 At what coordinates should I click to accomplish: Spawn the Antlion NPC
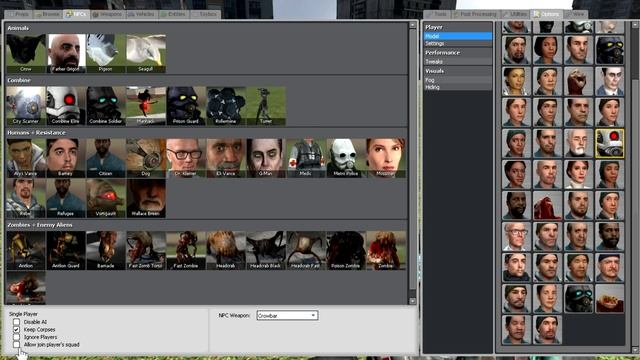tap(26, 250)
